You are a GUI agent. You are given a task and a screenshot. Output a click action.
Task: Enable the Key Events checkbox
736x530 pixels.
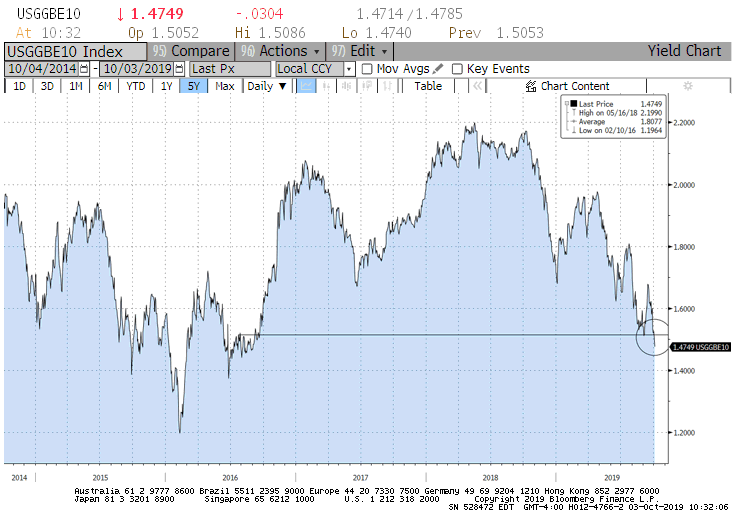point(457,69)
